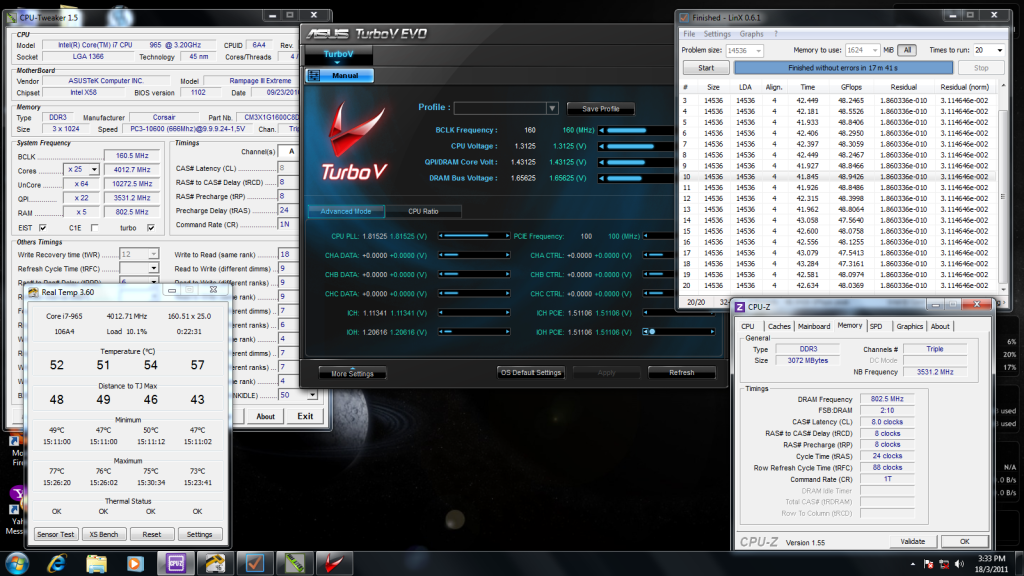Click the IOH voltage slider in TurboV
This screenshot has height=576, width=1024.
point(474,332)
